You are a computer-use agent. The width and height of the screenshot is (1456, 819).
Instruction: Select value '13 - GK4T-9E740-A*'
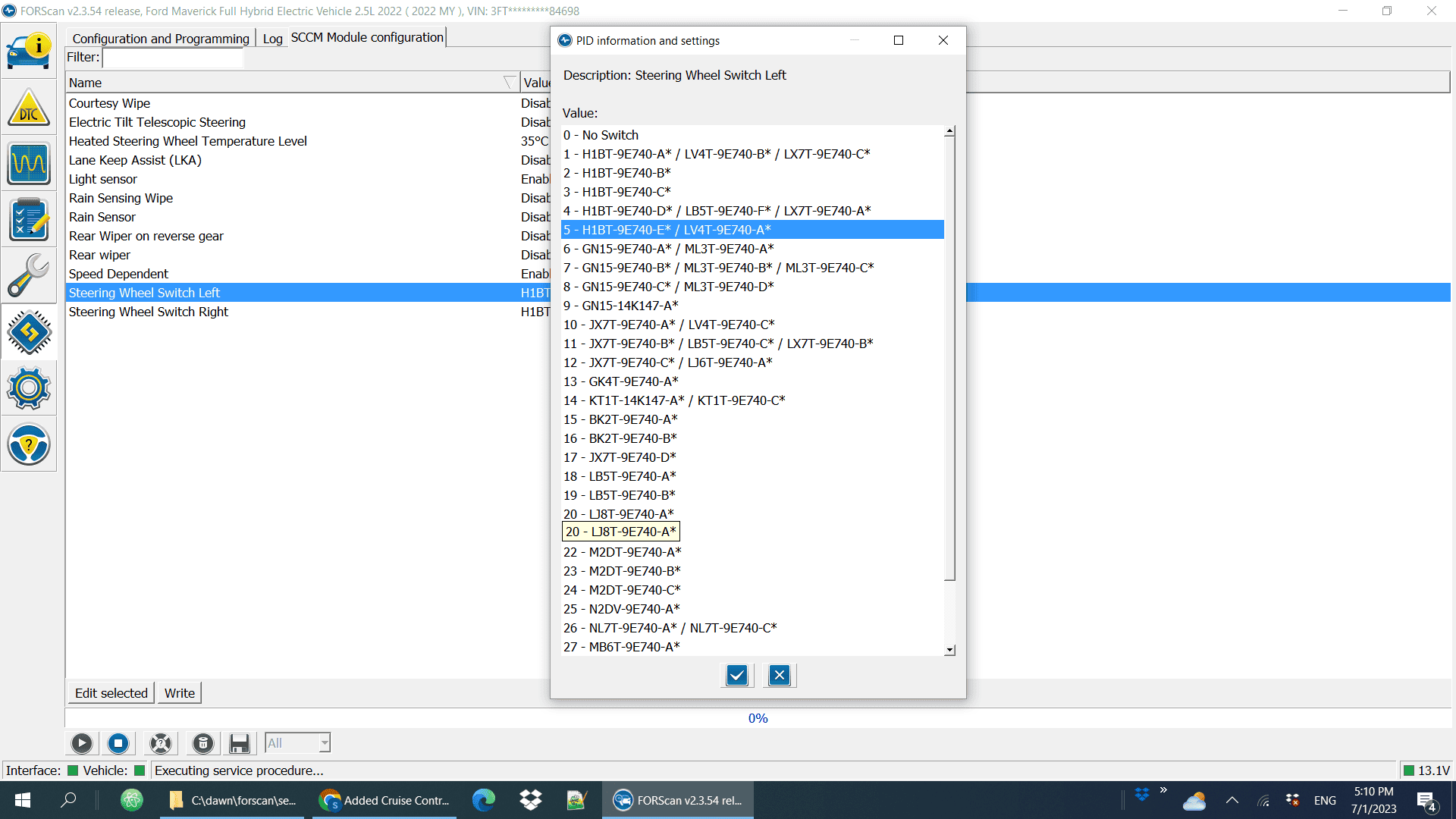752,381
